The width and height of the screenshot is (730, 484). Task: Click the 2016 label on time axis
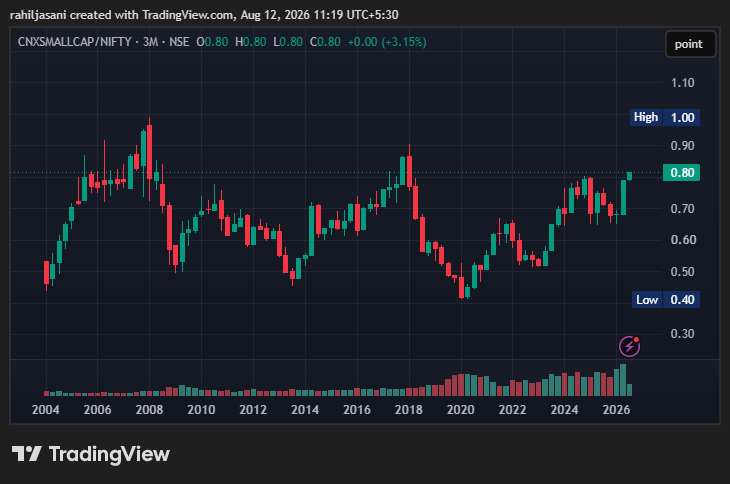click(x=357, y=410)
